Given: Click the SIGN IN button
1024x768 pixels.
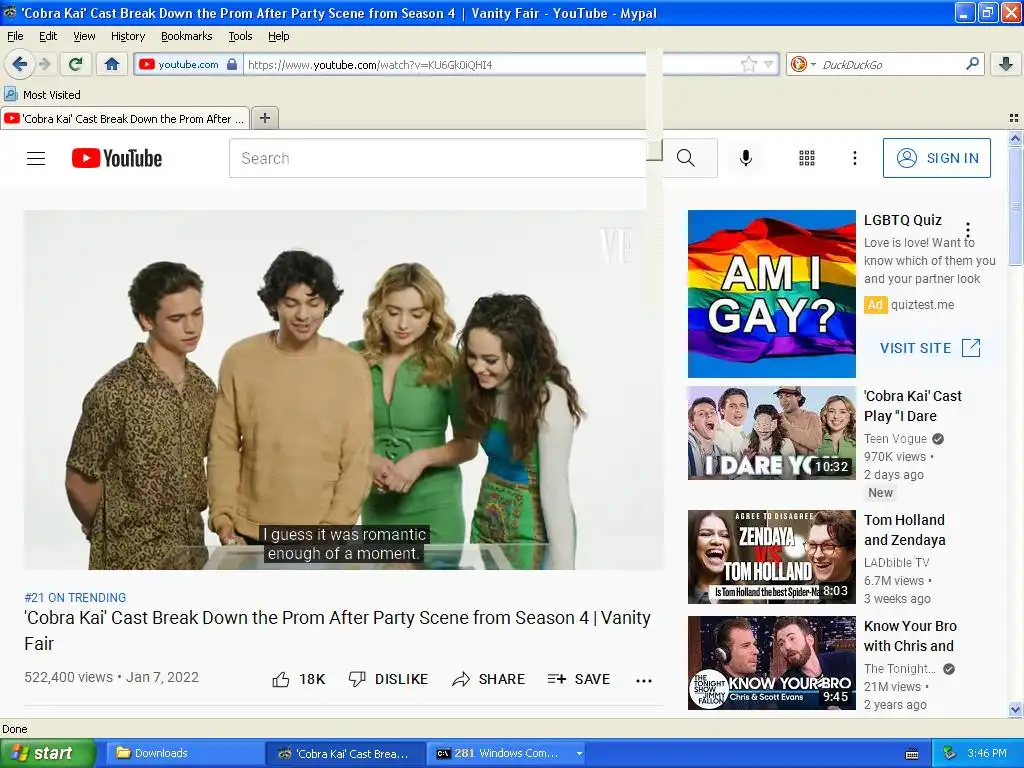Looking at the screenshot, I should click(936, 158).
